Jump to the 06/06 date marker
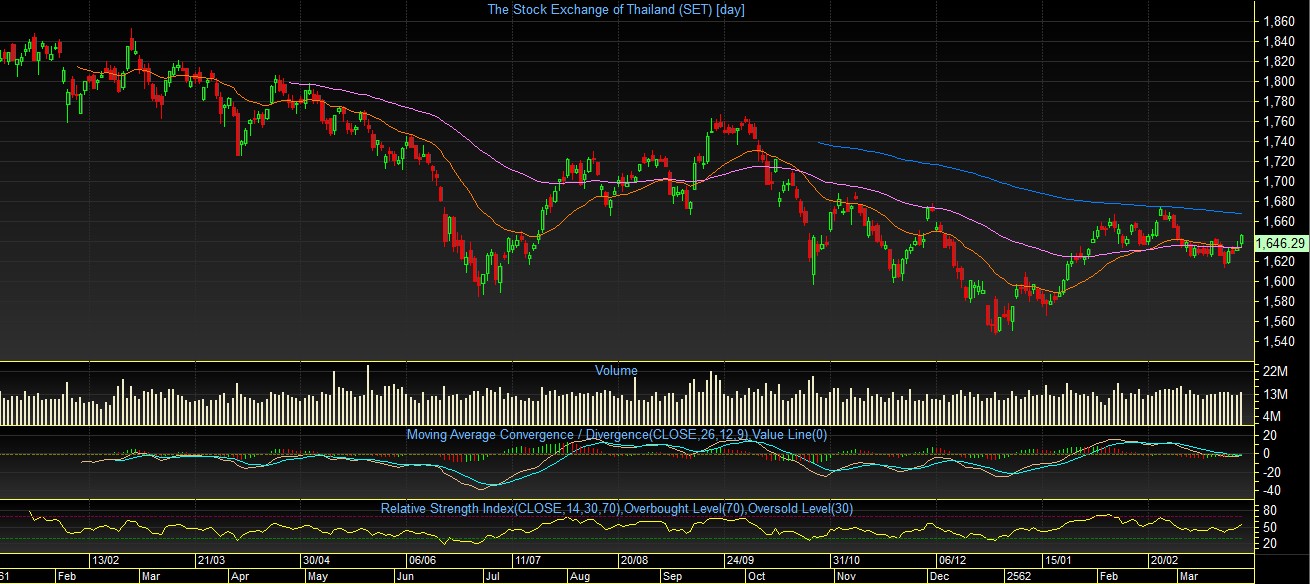Viewport: 1310px width, 584px height. (x=422, y=560)
